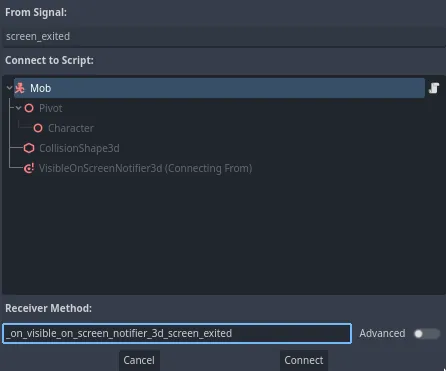Screen dimensions: 446x371
Task: Click the From Signal screen_exited field
Action: coord(224,36)
